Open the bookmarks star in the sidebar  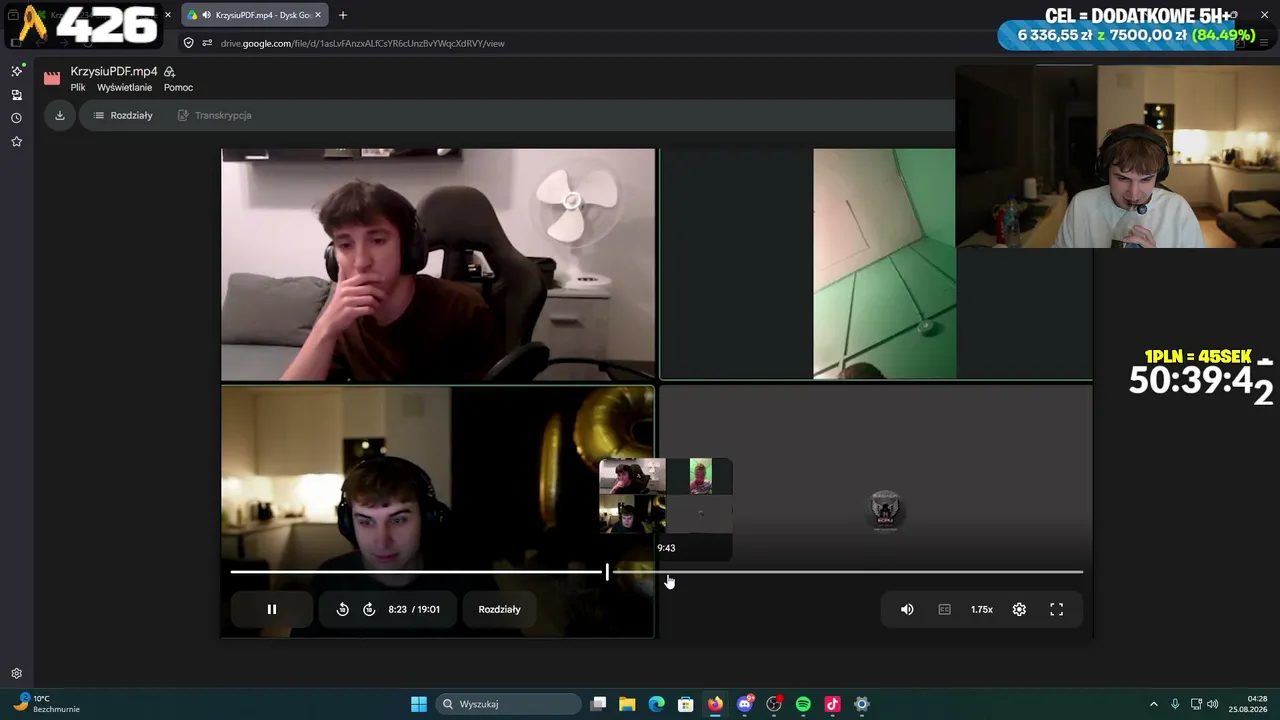(x=17, y=142)
